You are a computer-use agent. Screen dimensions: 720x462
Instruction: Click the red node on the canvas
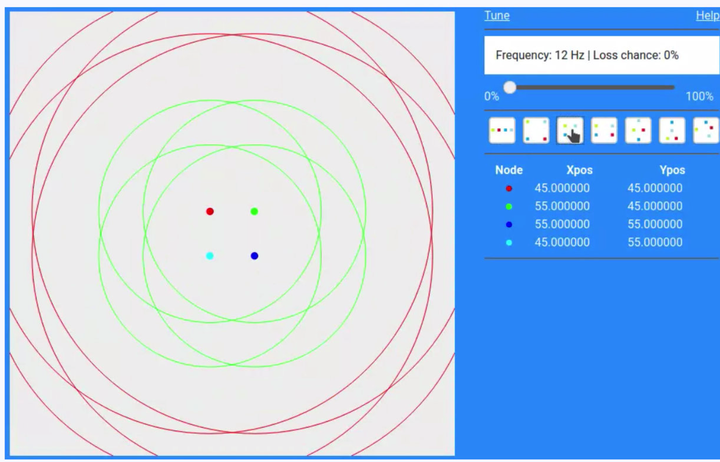[210, 211]
